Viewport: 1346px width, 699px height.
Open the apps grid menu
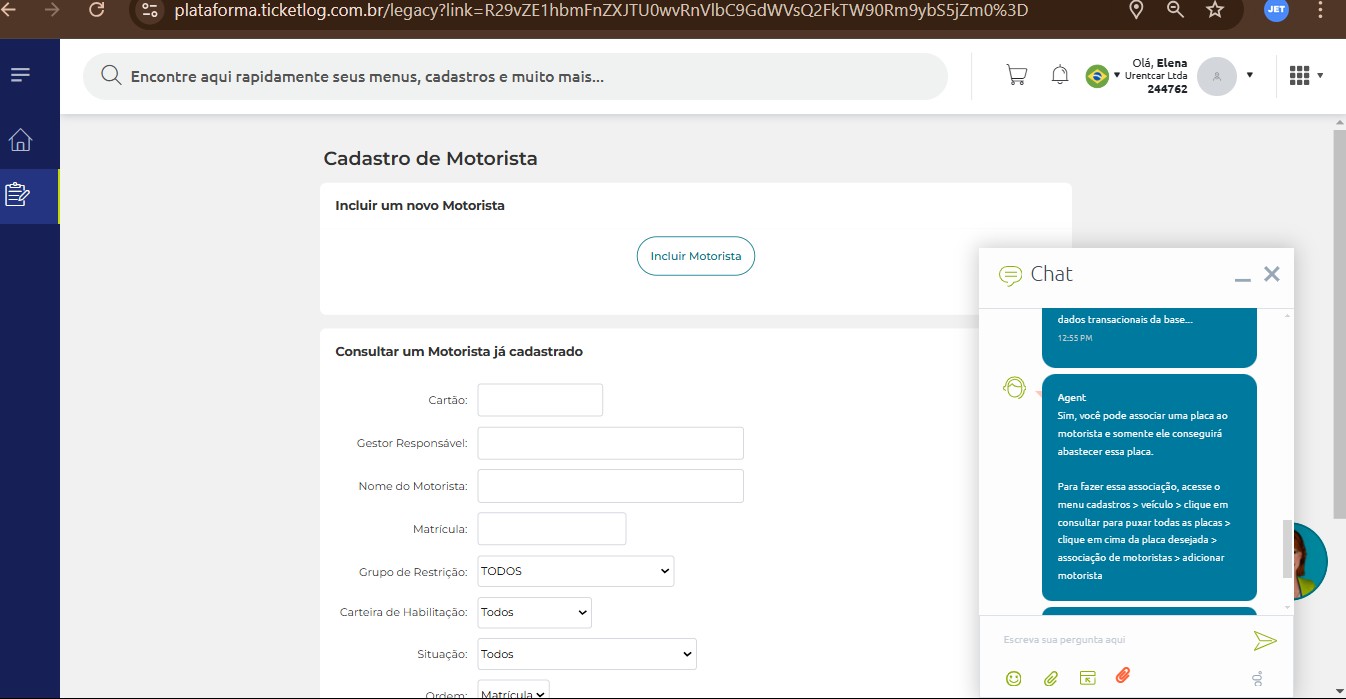pyautogui.click(x=1300, y=76)
